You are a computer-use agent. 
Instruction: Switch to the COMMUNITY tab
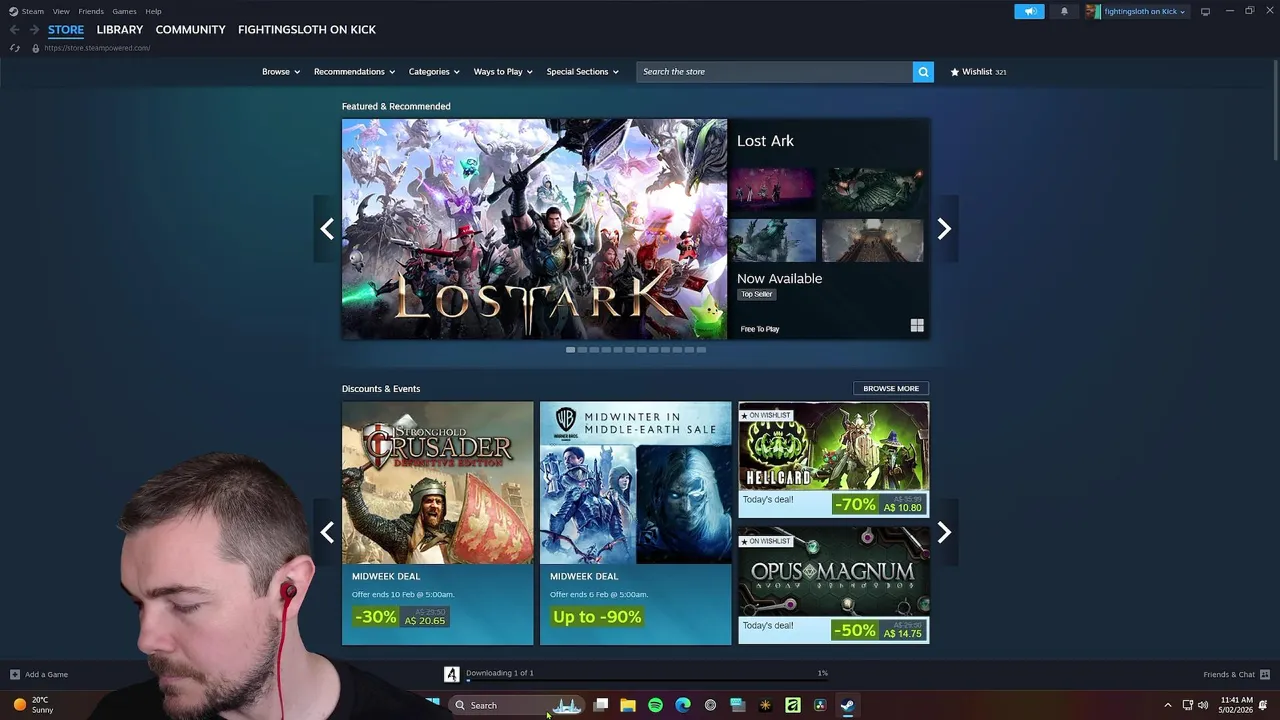click(191, 30)
